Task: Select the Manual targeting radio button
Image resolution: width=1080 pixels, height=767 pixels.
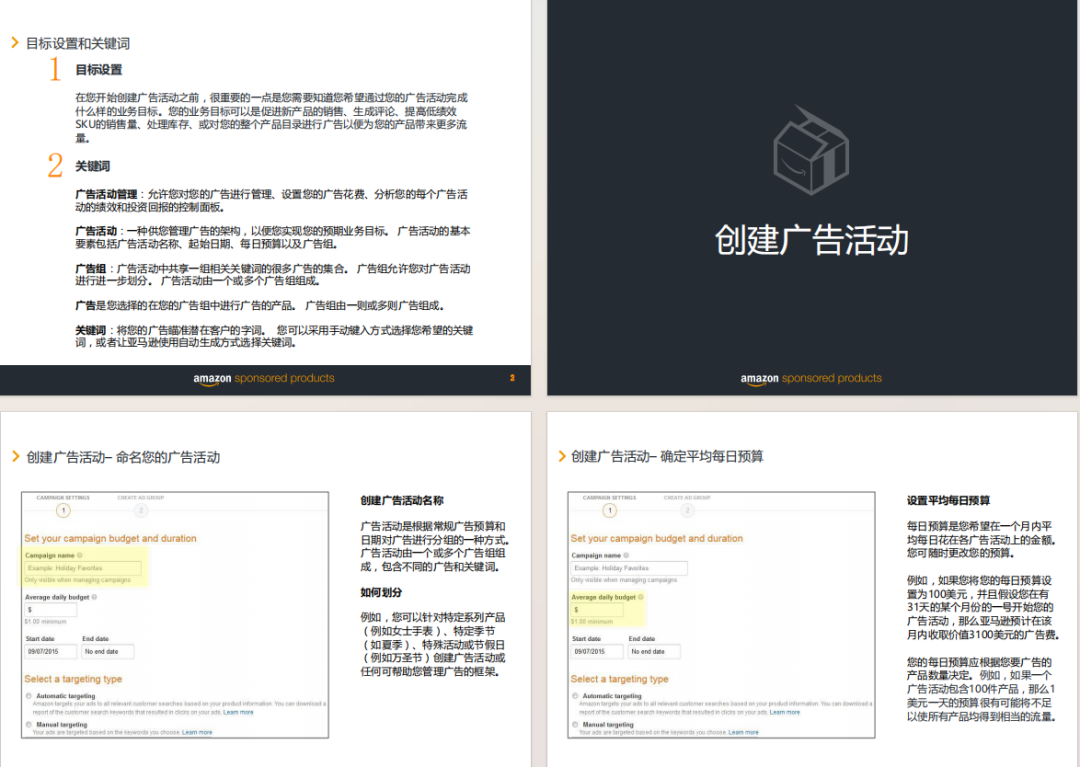Action: coord(29,723)
